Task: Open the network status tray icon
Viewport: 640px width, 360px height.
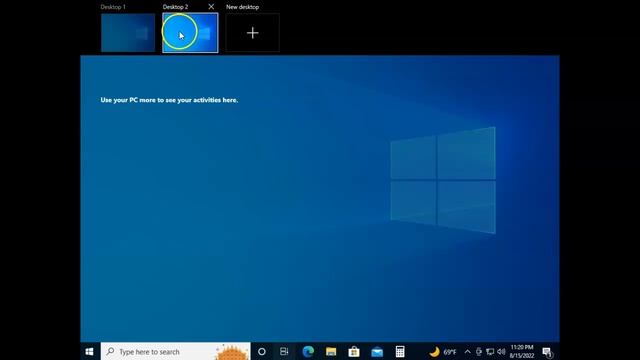Action: click(490, 351)
